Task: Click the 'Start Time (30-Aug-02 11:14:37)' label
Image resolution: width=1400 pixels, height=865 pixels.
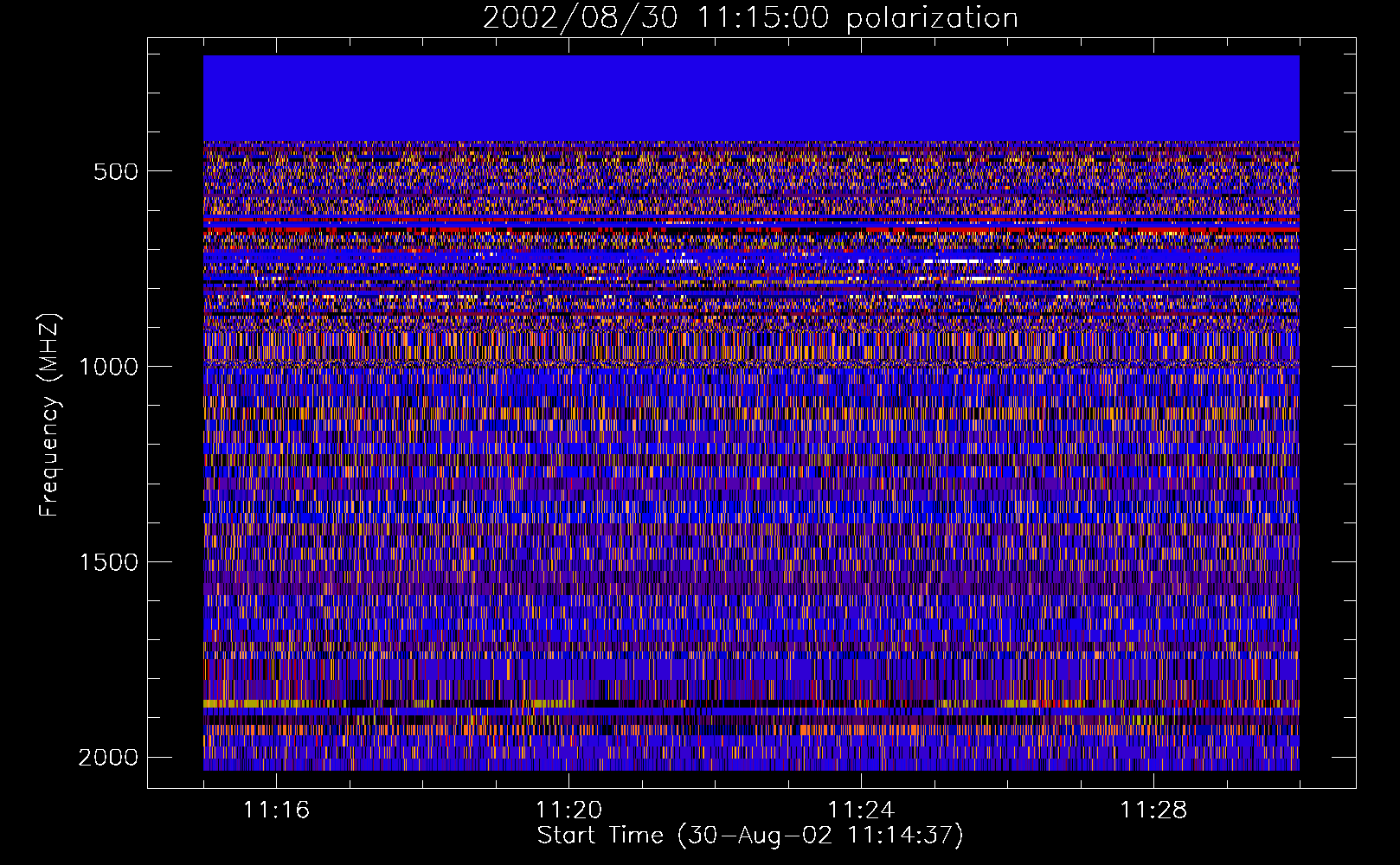Action: click(x=750, y=836)
